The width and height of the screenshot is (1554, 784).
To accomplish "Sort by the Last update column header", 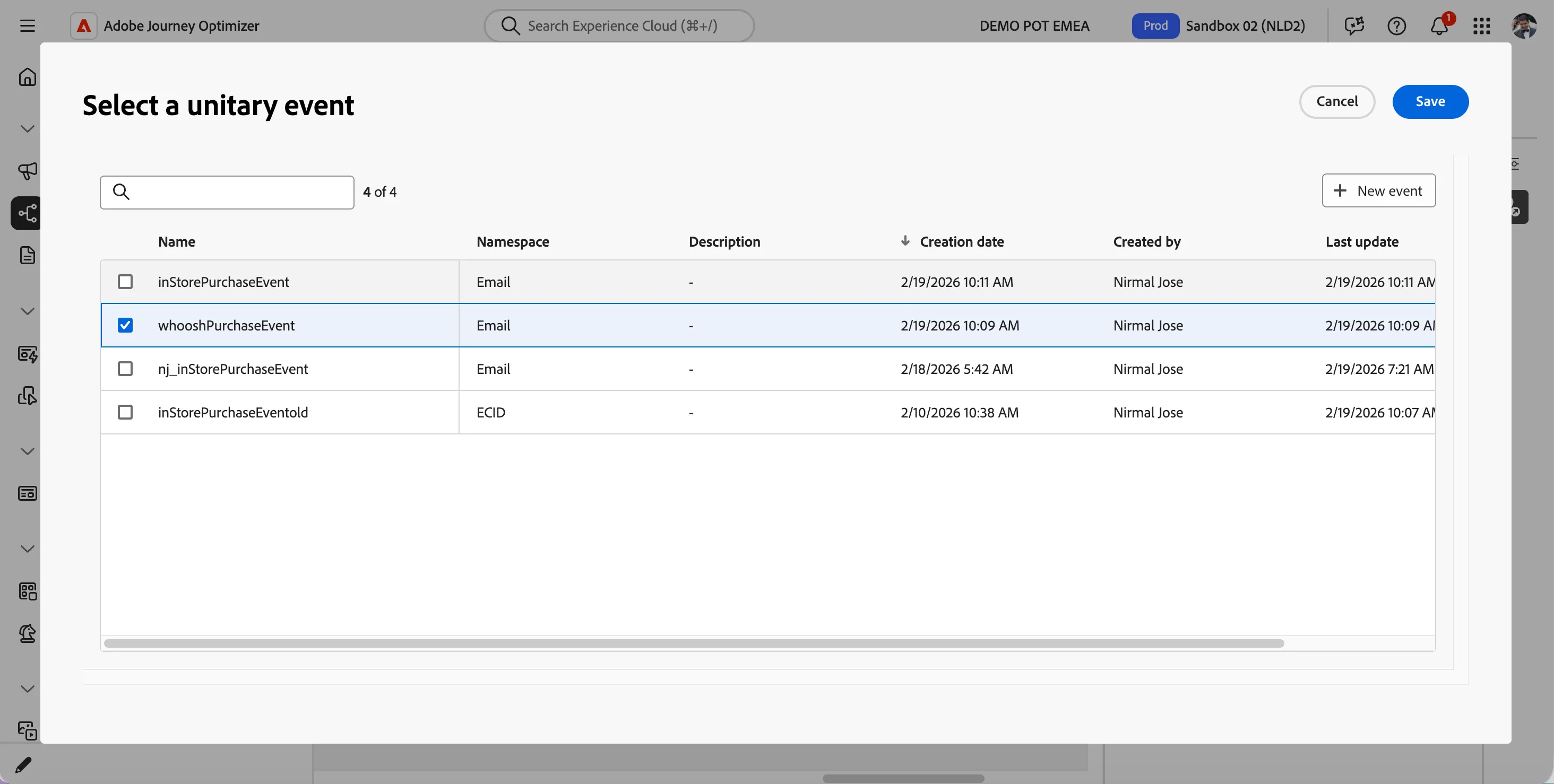I will click(1361, 241).
